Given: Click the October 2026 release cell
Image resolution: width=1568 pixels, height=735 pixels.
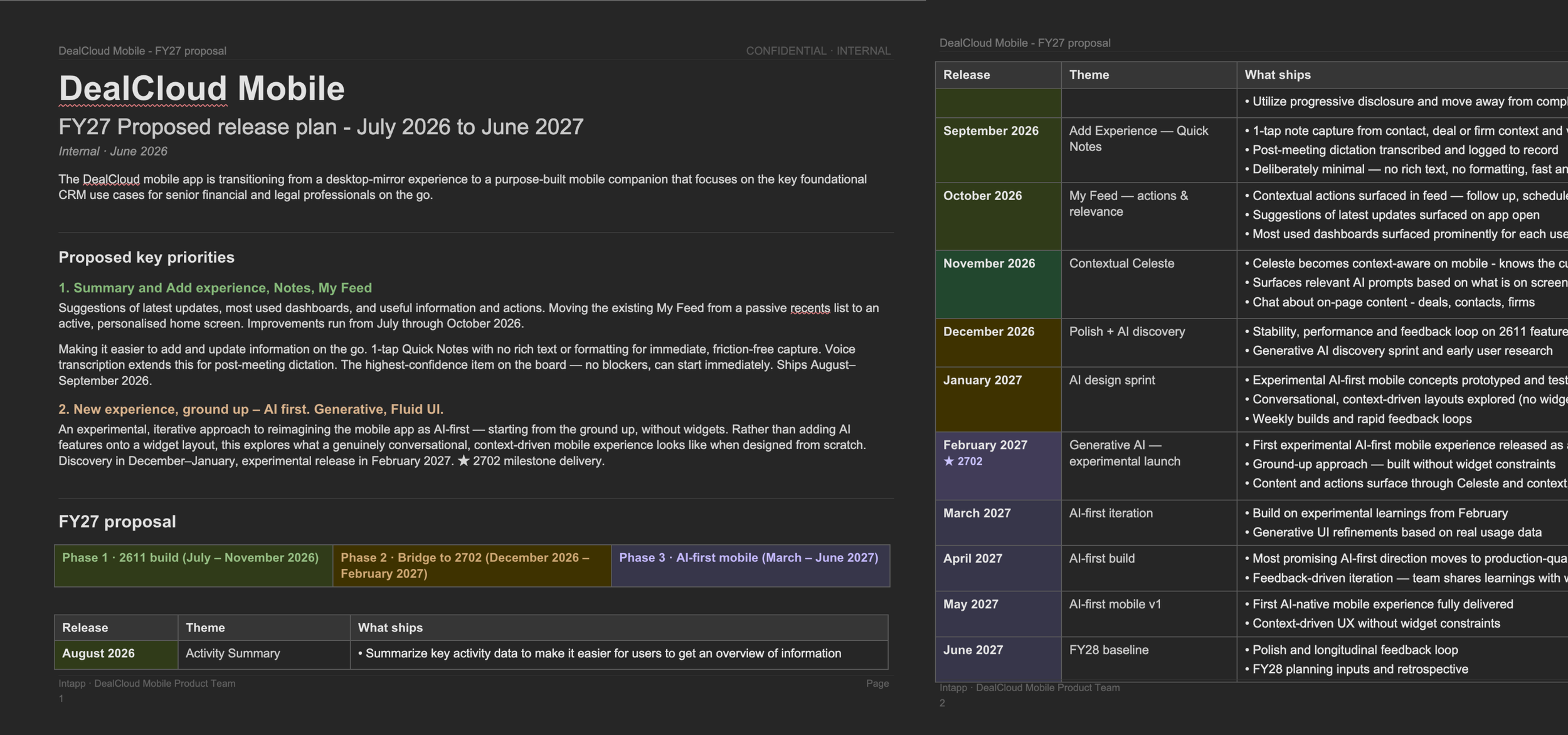Looking at the screenshot, I should pos(998,216).
